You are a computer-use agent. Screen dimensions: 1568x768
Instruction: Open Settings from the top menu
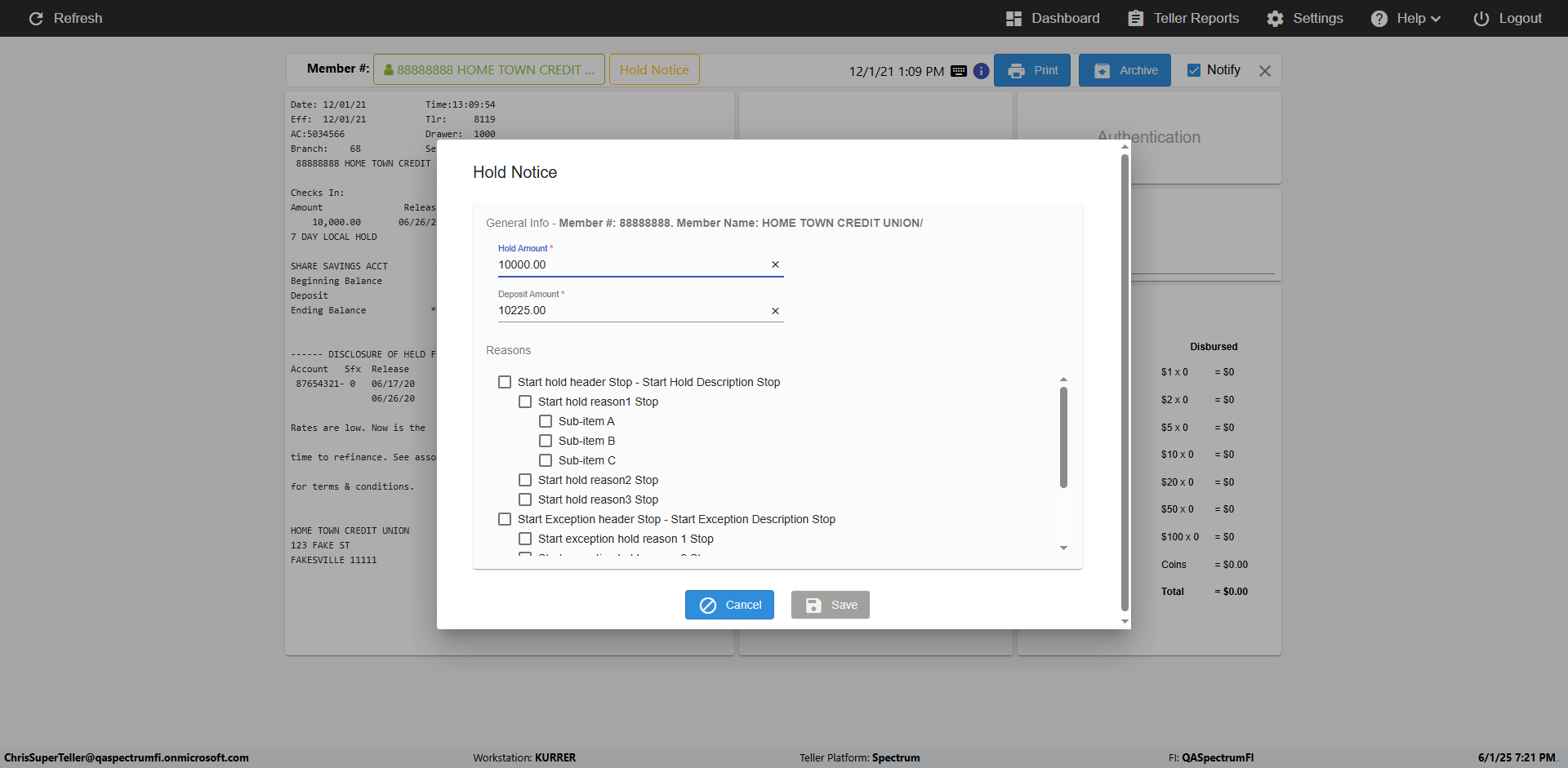[1305, 18]
